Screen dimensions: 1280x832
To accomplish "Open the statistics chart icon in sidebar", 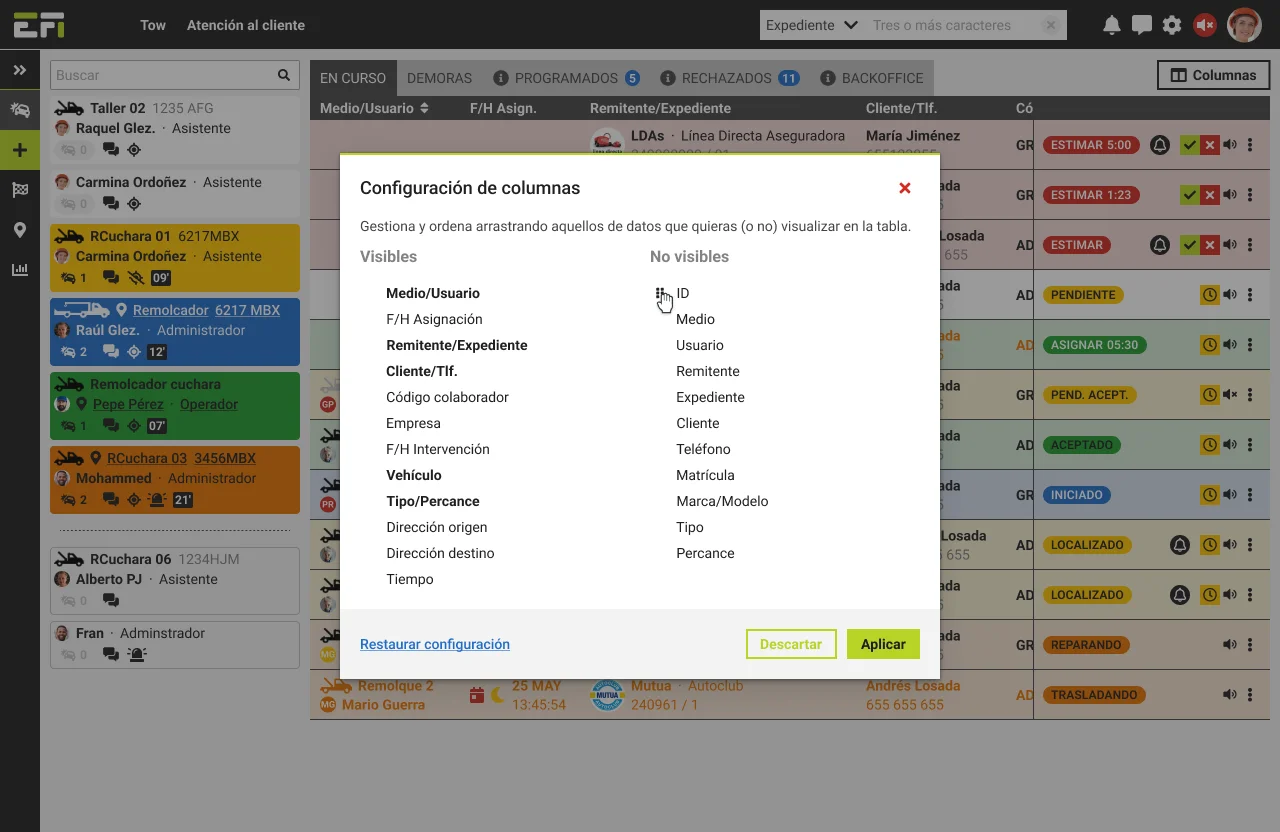I will pyautogui.click(x=19, y=269).
